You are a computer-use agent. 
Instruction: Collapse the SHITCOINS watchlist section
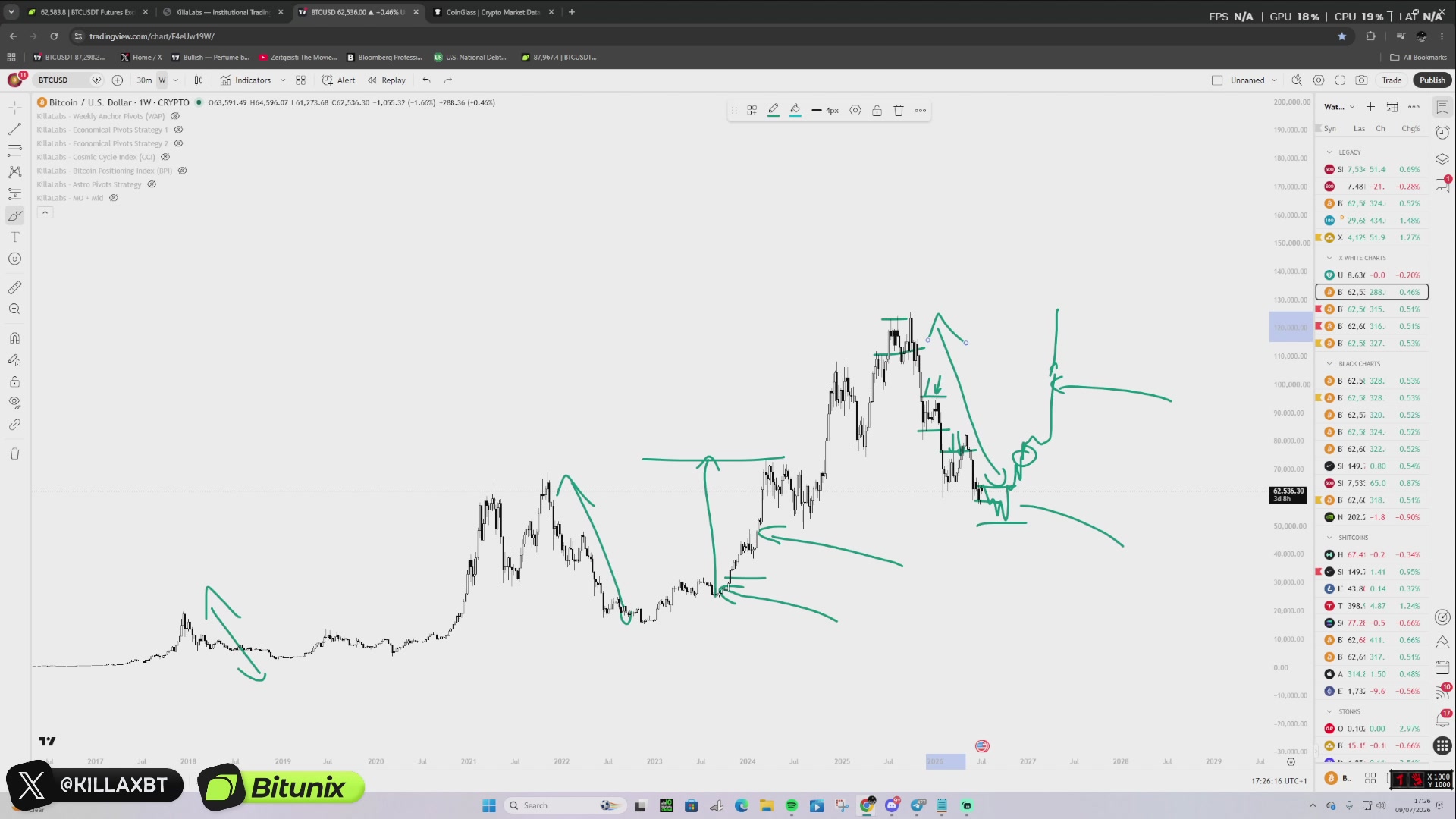tap(1329, 538)
